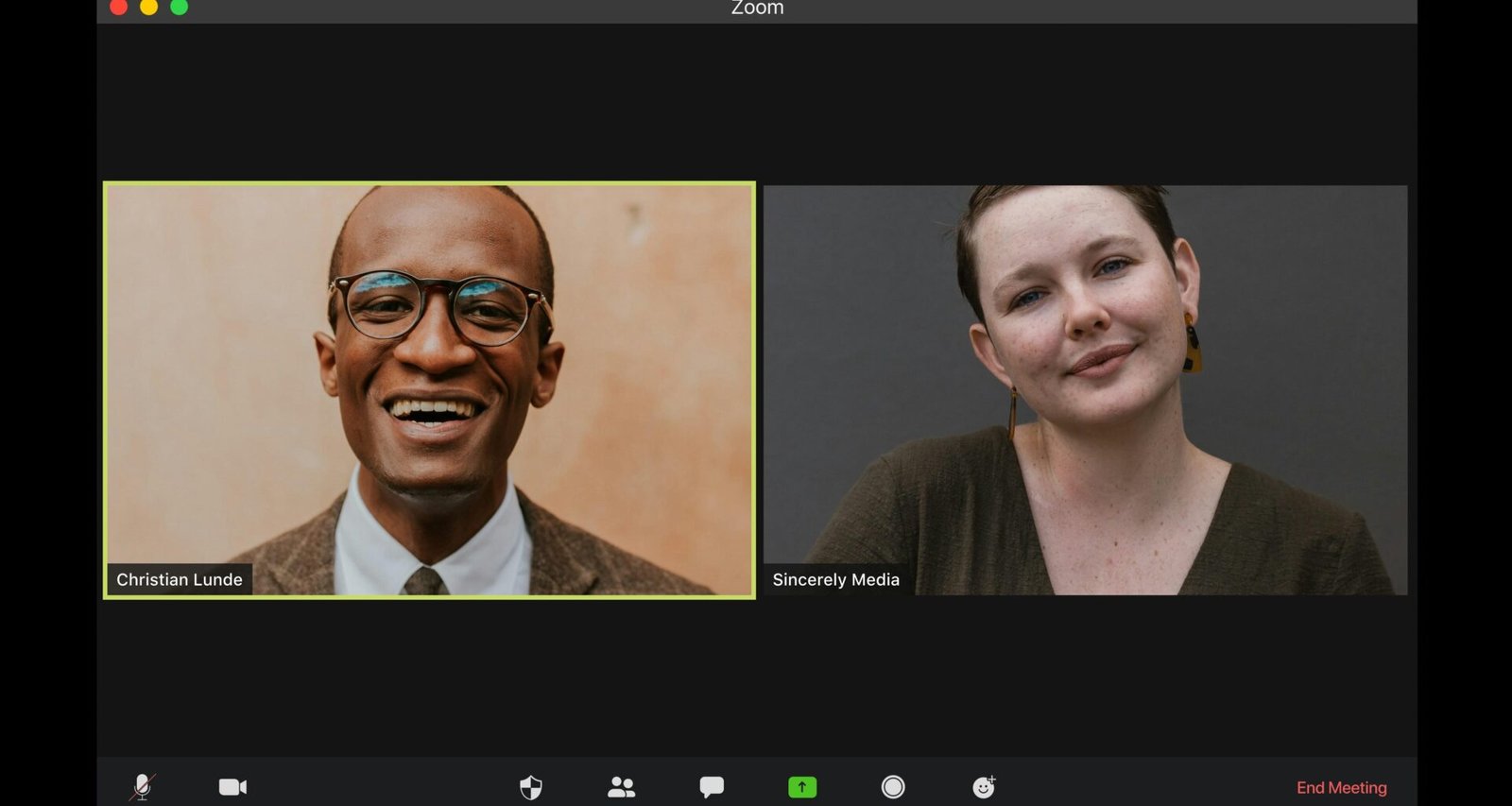Click the Zoom title in the title bar
Image resolution: width=1512 pixels, height=806 pixels.
point(757,9)
